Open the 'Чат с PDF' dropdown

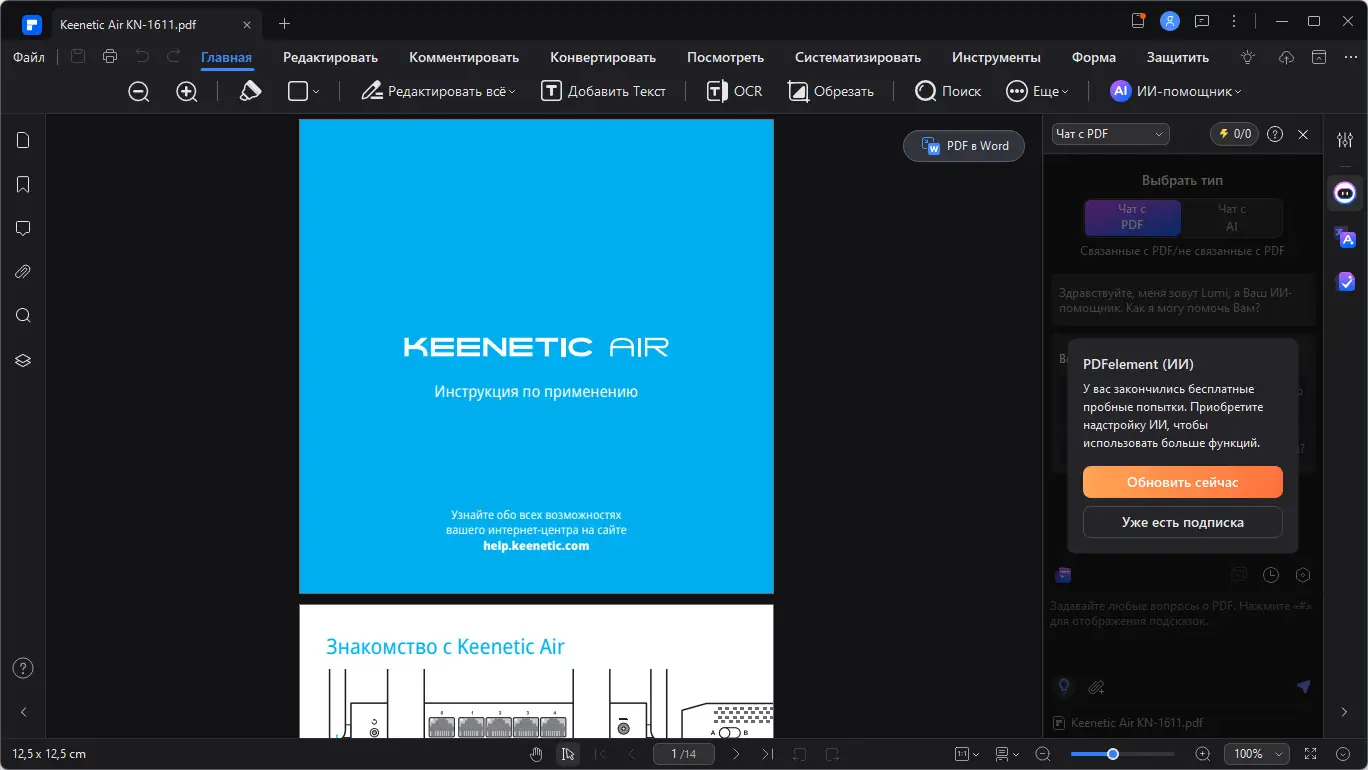[x=1110, y=134]
